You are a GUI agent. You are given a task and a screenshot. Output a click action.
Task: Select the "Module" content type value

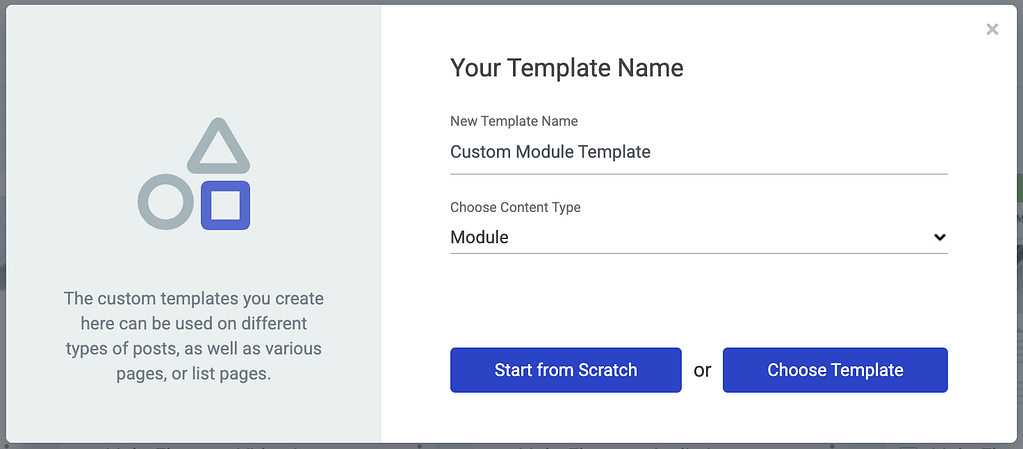[x=480, y=237]
